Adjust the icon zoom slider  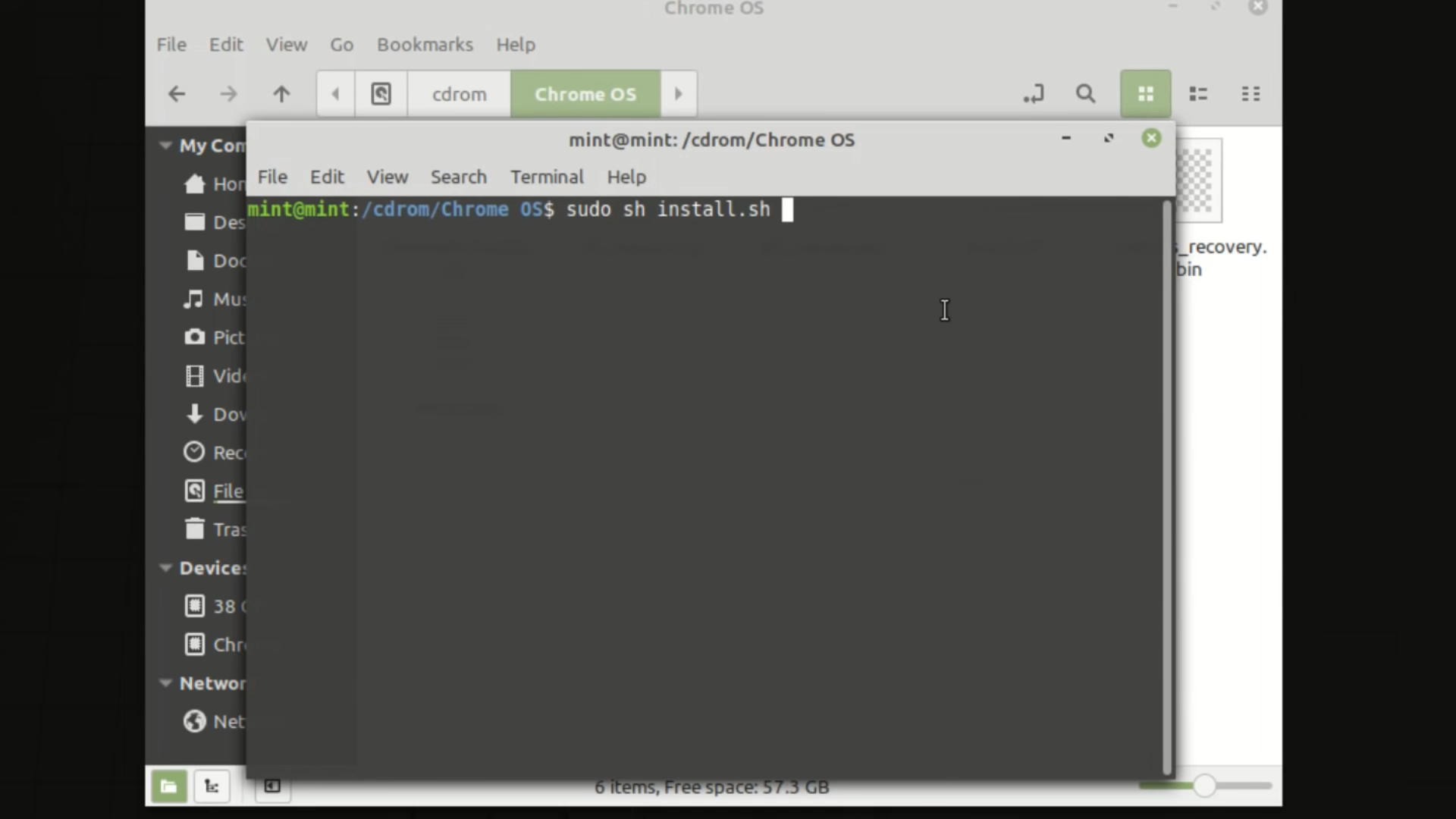click(x=1204, y=786)
